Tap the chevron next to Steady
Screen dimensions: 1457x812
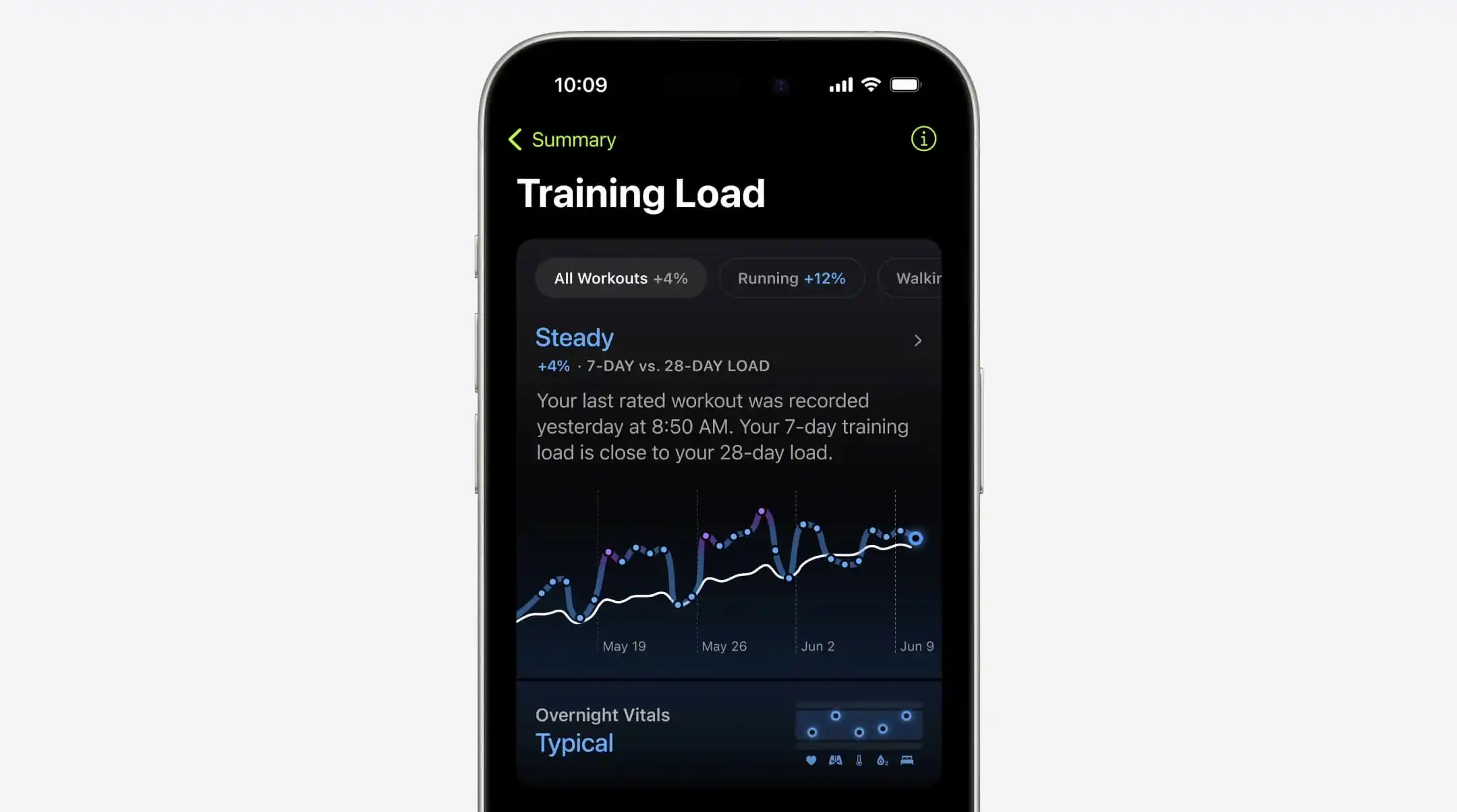click(918, 340)
